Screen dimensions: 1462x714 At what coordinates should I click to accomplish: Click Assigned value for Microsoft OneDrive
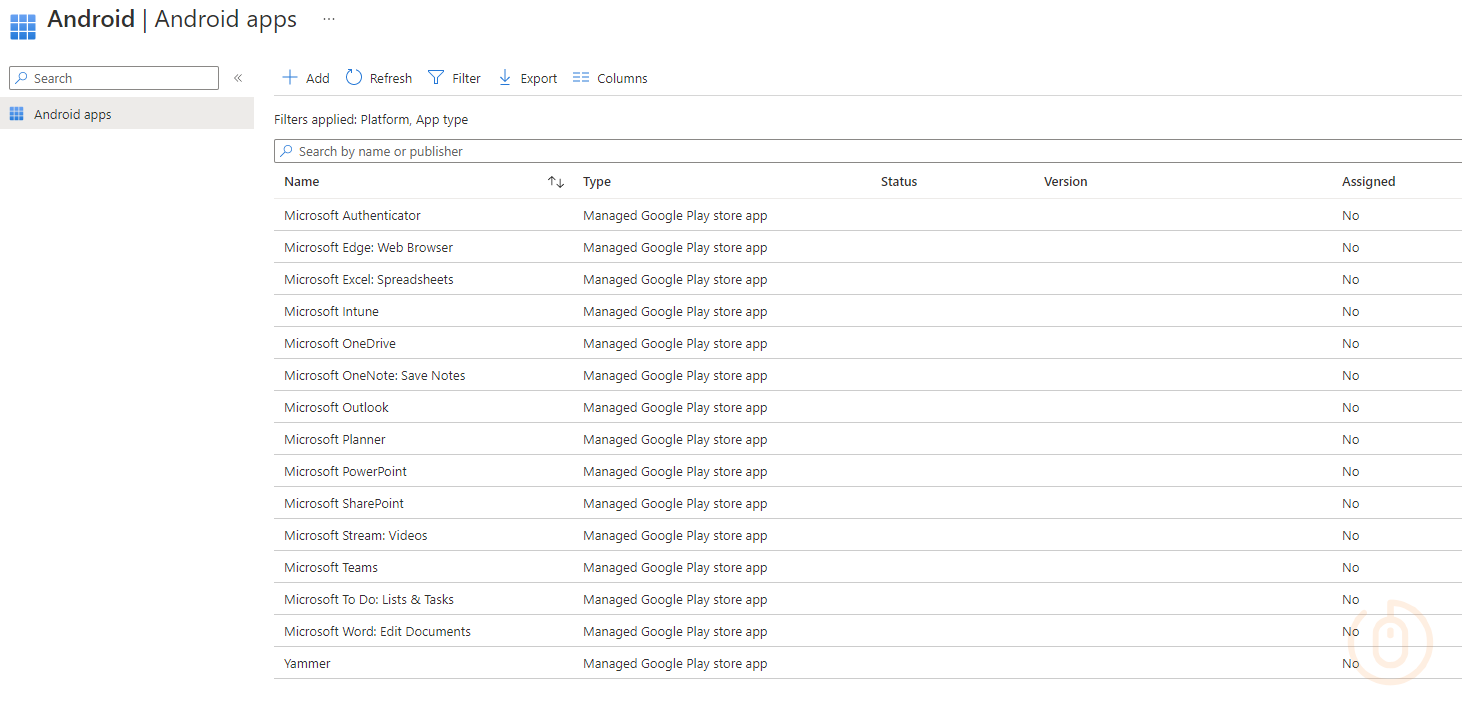[x=1351, y=343]
